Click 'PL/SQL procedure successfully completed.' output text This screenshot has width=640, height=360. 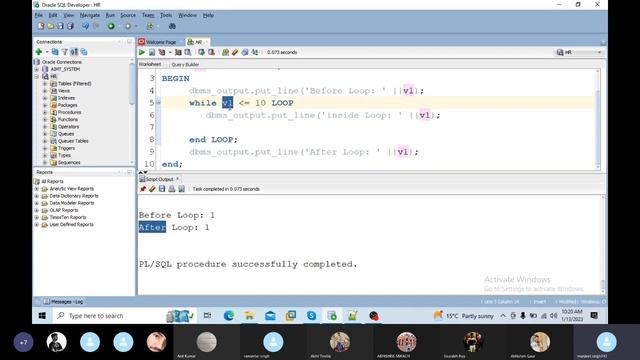248,264
